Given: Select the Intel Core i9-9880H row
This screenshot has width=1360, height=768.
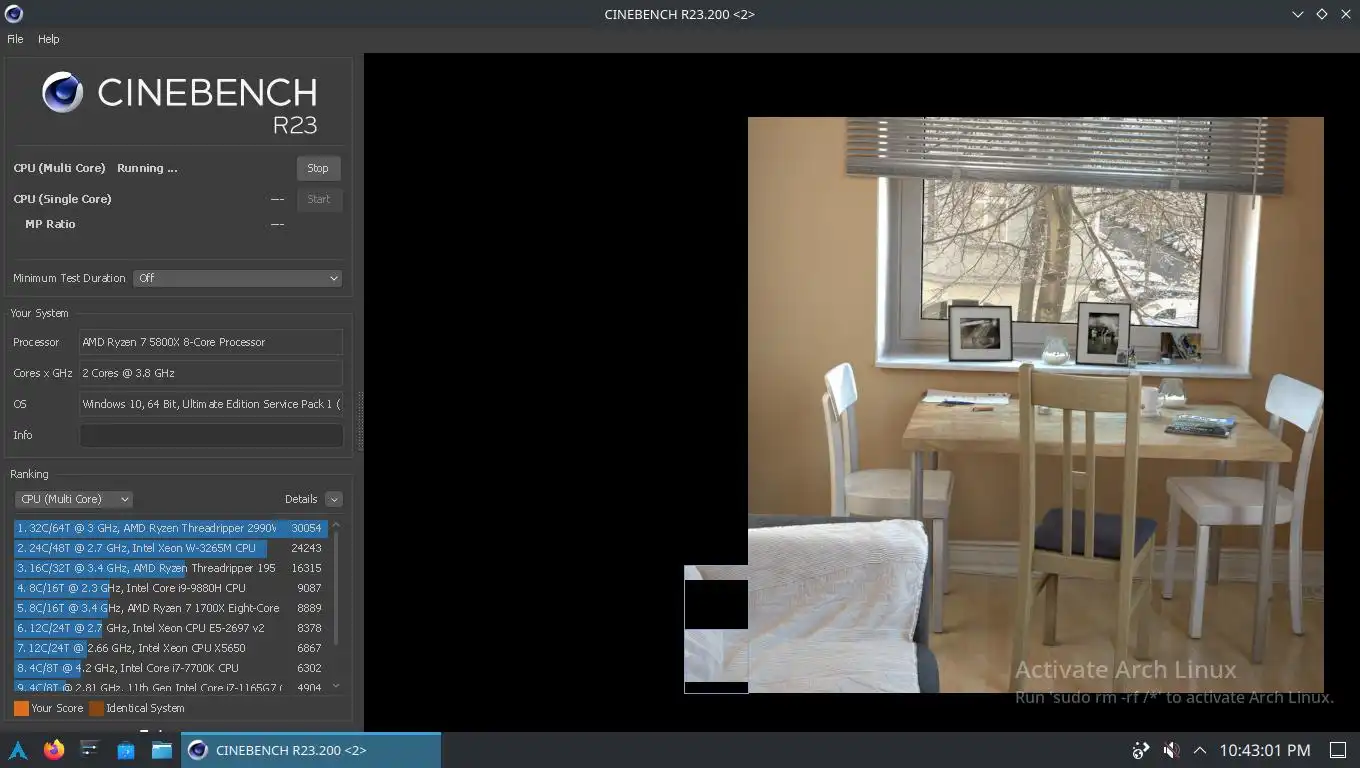Looking at the screenshot, I should [170, 588].
